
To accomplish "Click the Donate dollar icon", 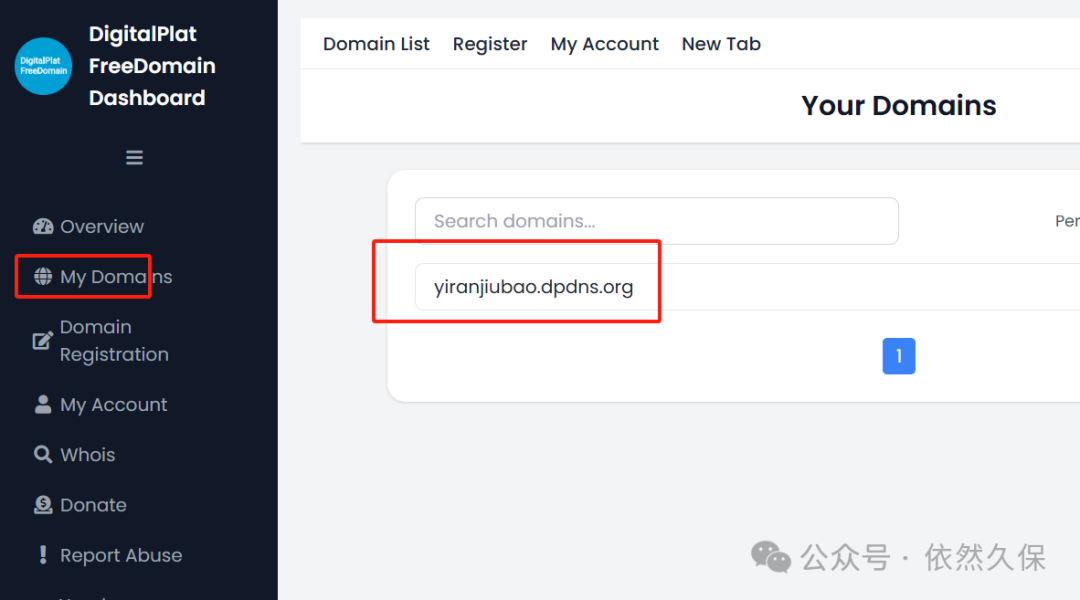I will [x=43, y=505].
